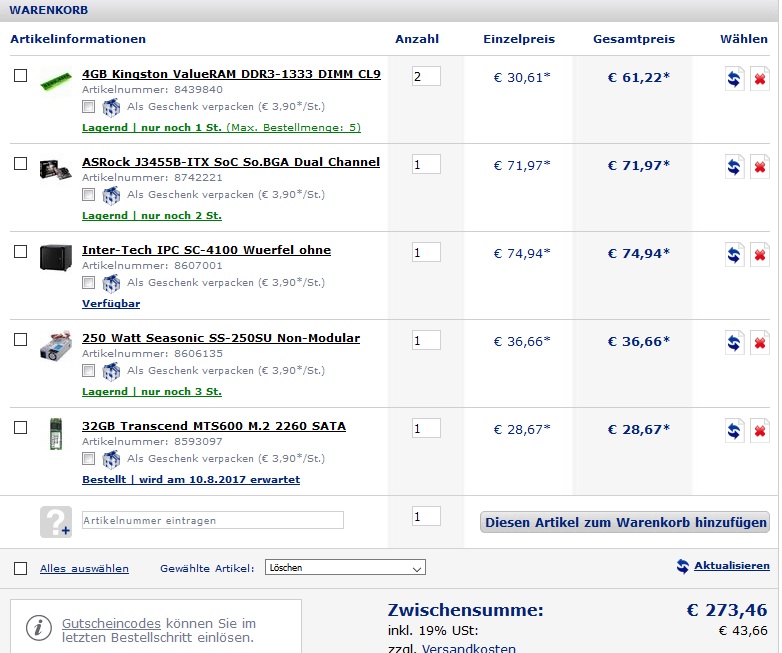Click info icon beside Gutscheincodes text
The width and height of the screenshot is (782, 653).
tap(39, 628)
